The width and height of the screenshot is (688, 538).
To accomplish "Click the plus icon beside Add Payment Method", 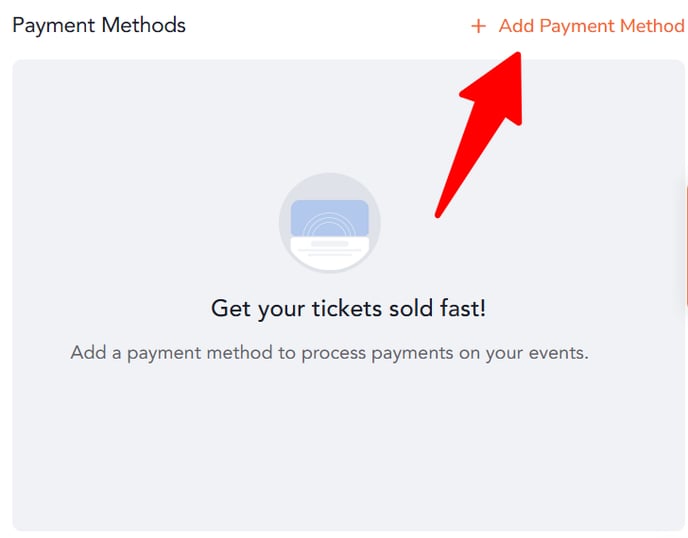I will [478, 26].
